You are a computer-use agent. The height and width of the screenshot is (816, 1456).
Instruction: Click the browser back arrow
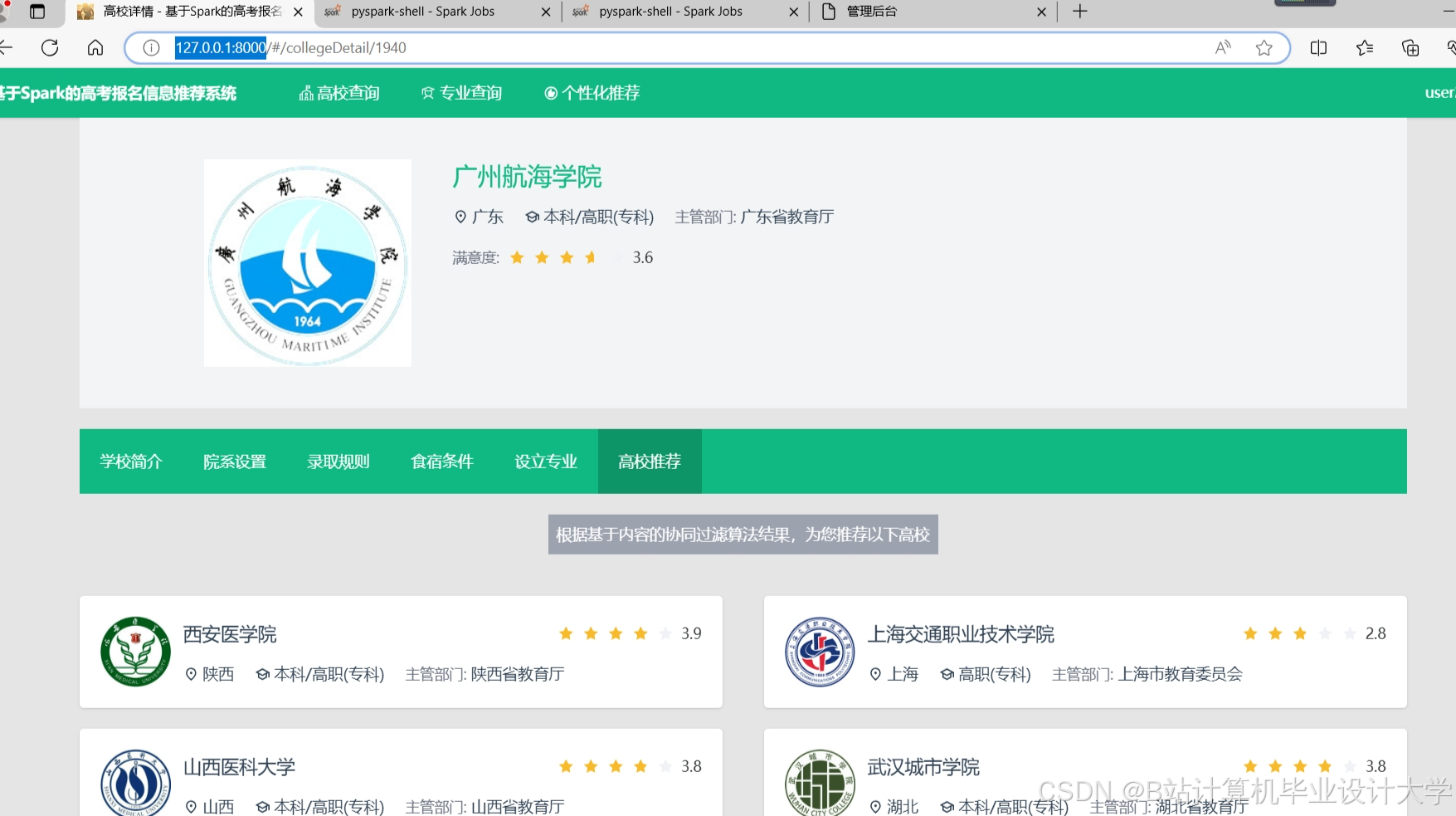(8, 47)
